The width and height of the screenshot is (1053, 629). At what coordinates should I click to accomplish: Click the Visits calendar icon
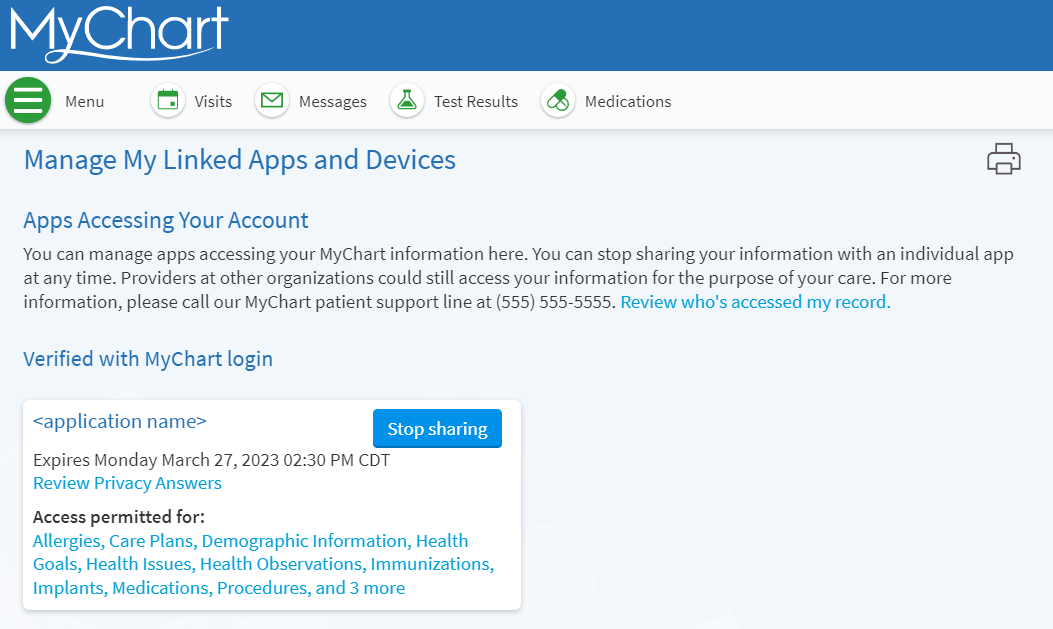[168, 101]
